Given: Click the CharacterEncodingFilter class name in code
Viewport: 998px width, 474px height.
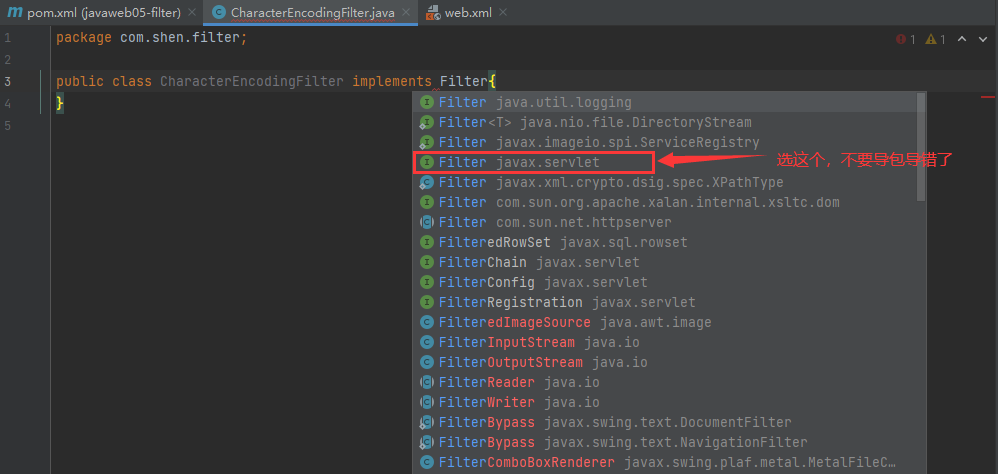Looking at the screenshot, I should pyautogui.click(x=251, y=81).
